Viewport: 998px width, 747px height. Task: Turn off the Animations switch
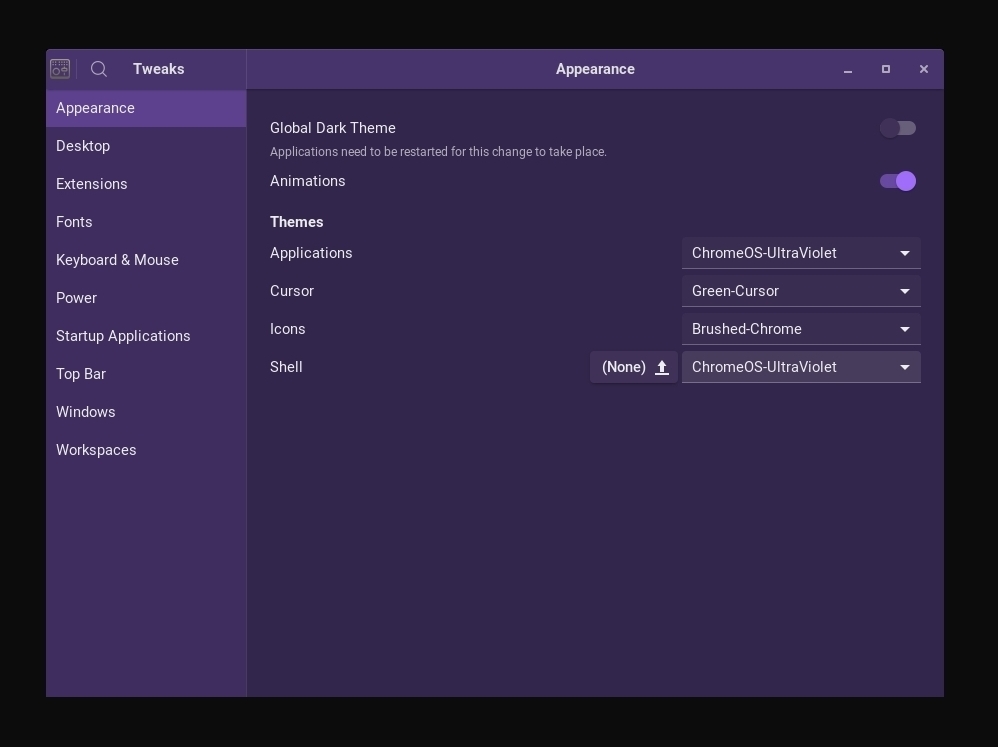(x=898, y=181)
